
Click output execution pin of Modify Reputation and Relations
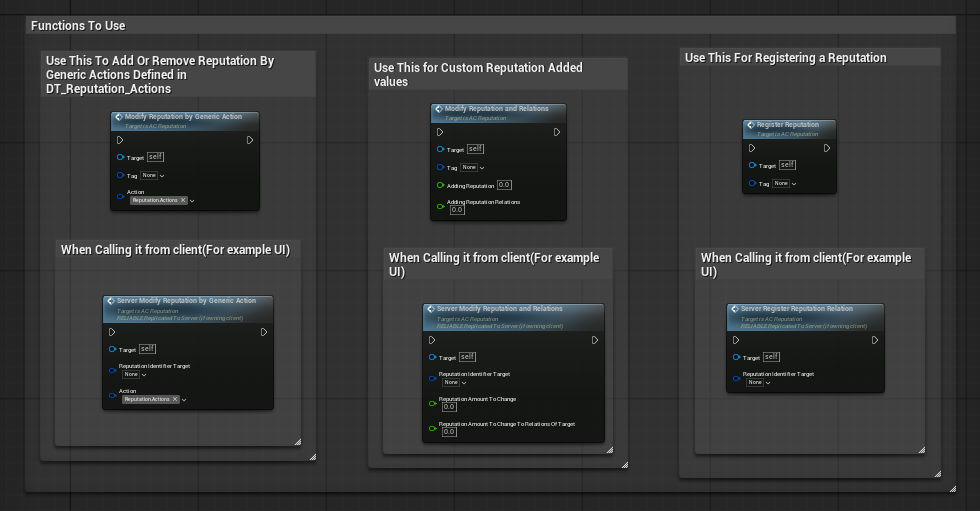[557, 131]
